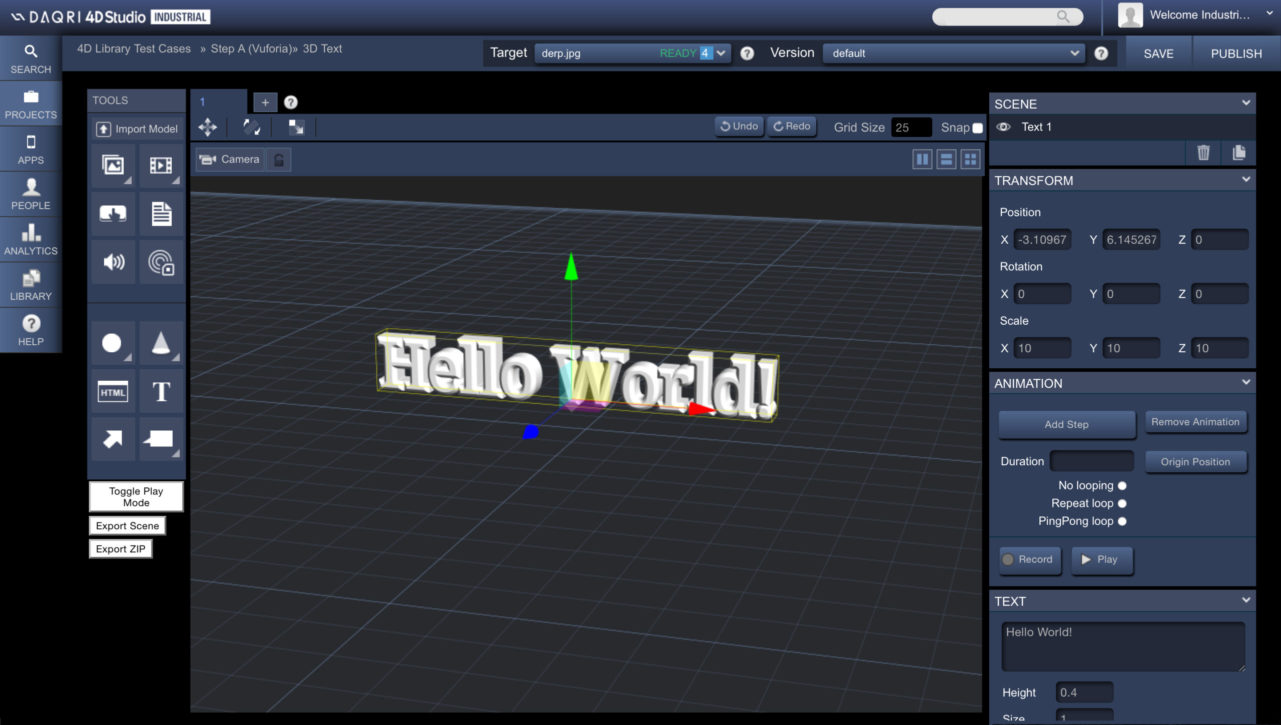1281x725 pixels.
Task: Add a new scene tab
Action: click(265, 102)
